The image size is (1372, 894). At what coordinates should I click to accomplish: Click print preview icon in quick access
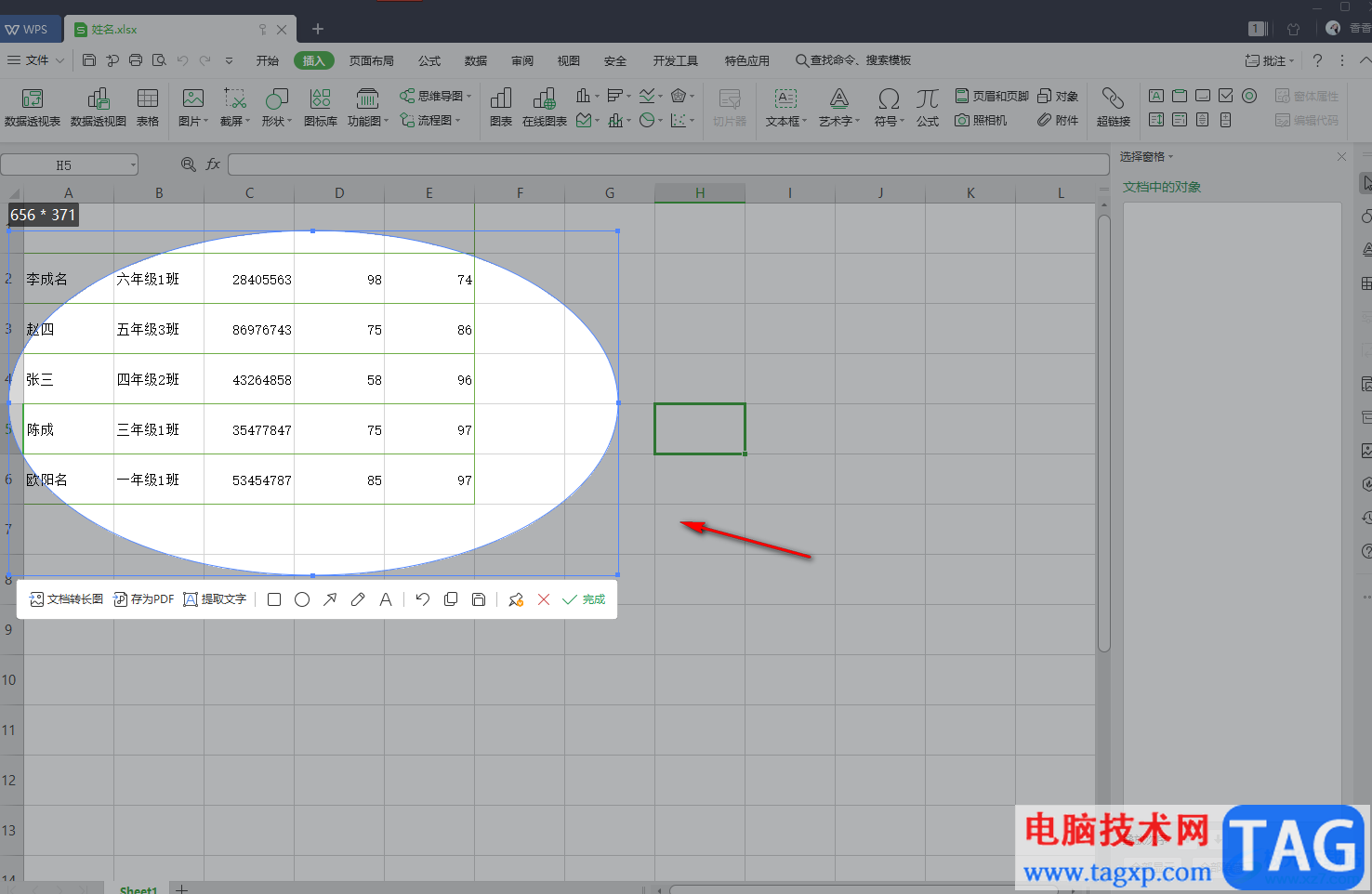[x=159, y=60]
